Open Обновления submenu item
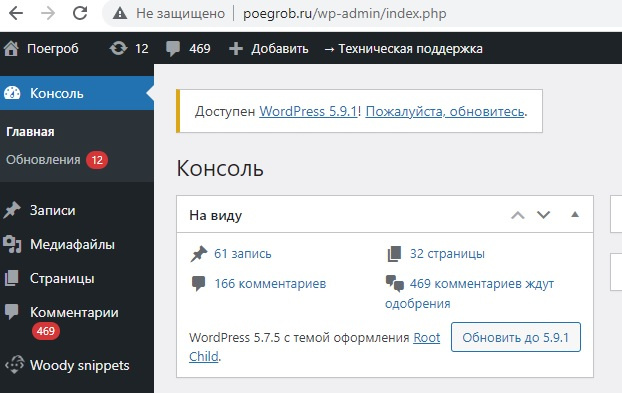This screenshot has width=622, height=393. pyautogui.click(x=43, y=160)
